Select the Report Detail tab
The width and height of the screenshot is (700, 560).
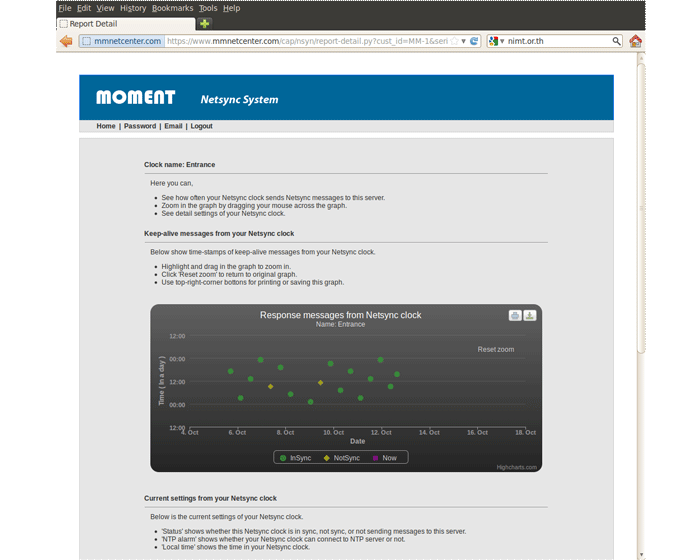[126, 24]
